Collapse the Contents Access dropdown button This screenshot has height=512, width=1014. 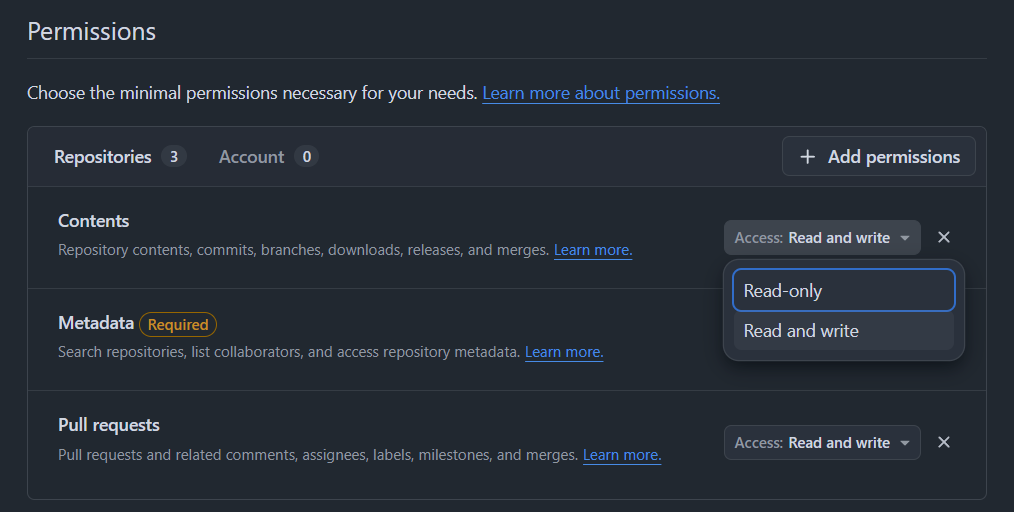click(821, 238)
